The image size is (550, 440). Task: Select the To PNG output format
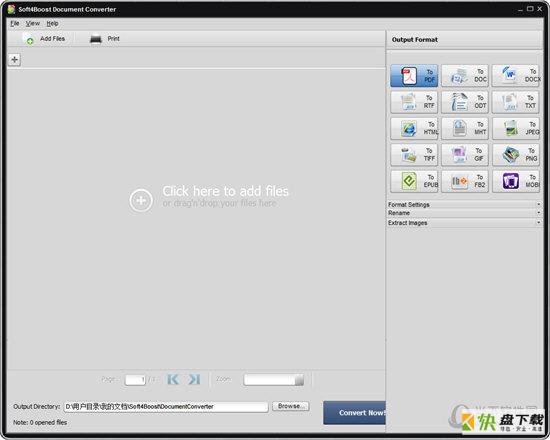click(x=516, y=155)
